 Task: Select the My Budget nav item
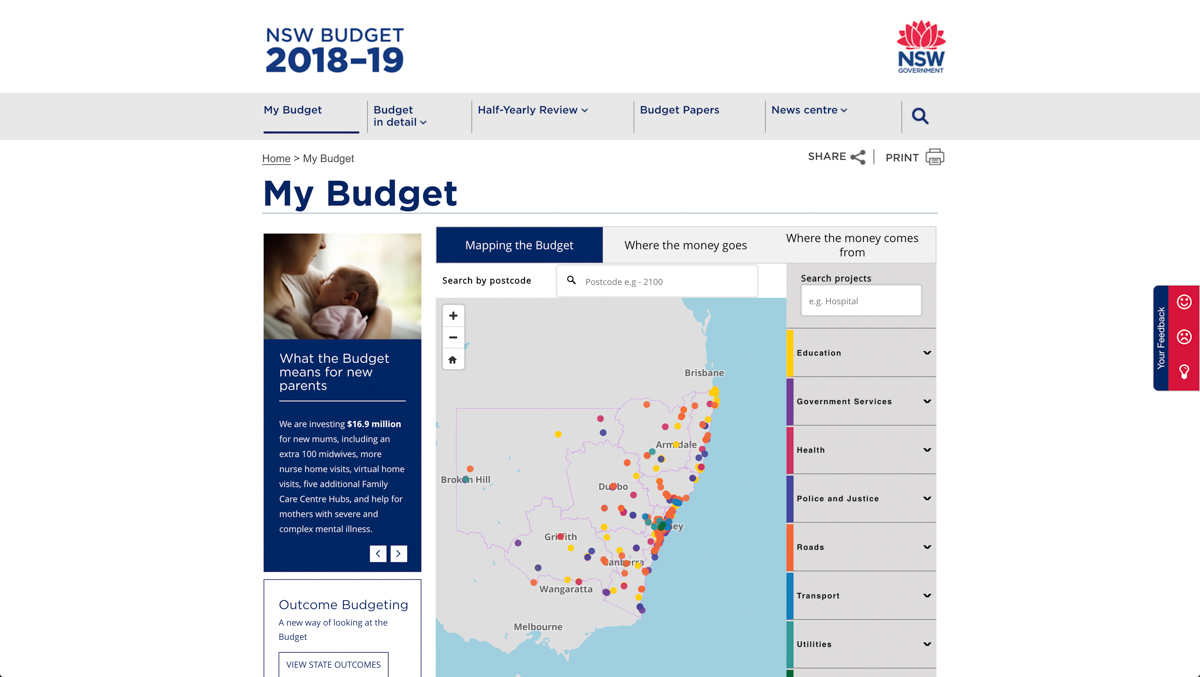[293, 110]
